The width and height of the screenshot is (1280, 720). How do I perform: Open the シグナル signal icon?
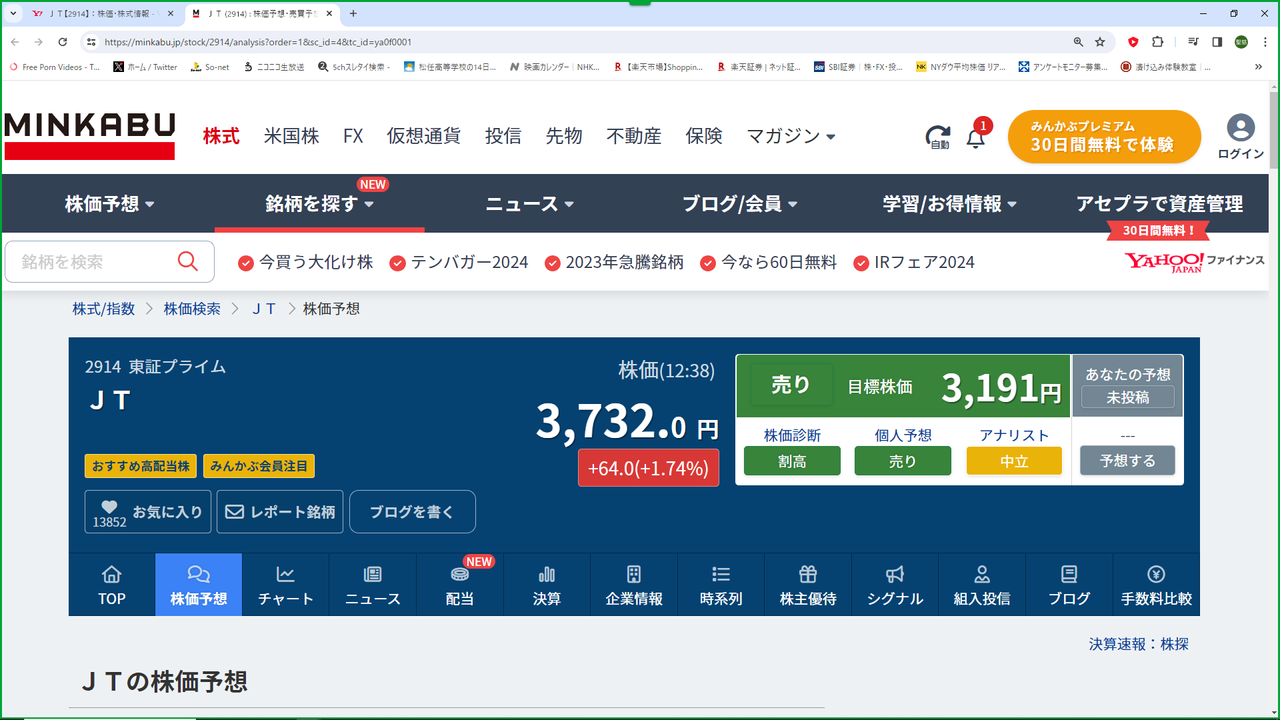(x=894, y=584)
